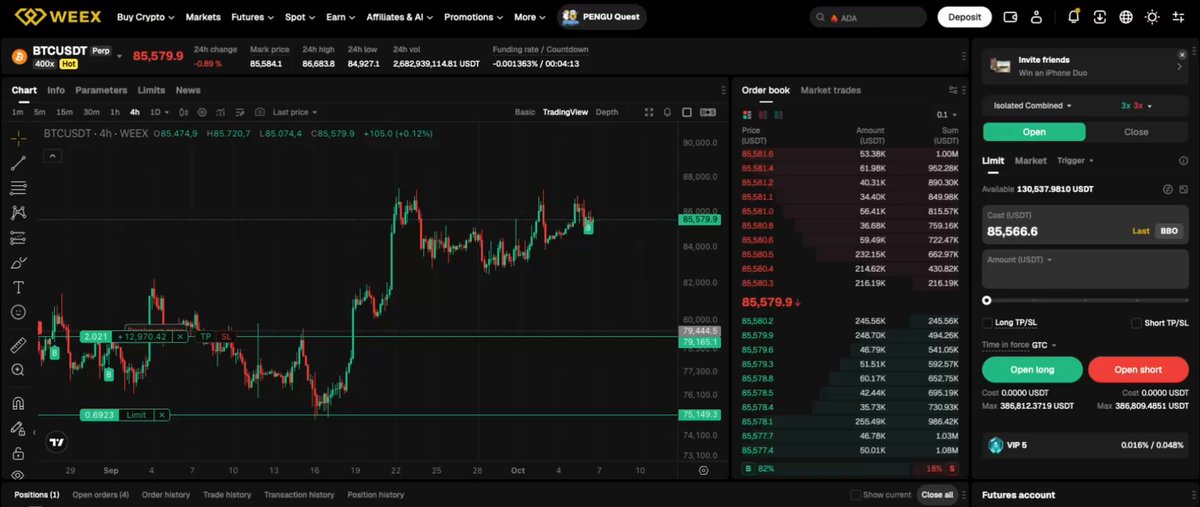Toggle stay in drawing mode pencil-lock
The height and width of the screenshot is (507, 1200).
(x=18, y=428)
